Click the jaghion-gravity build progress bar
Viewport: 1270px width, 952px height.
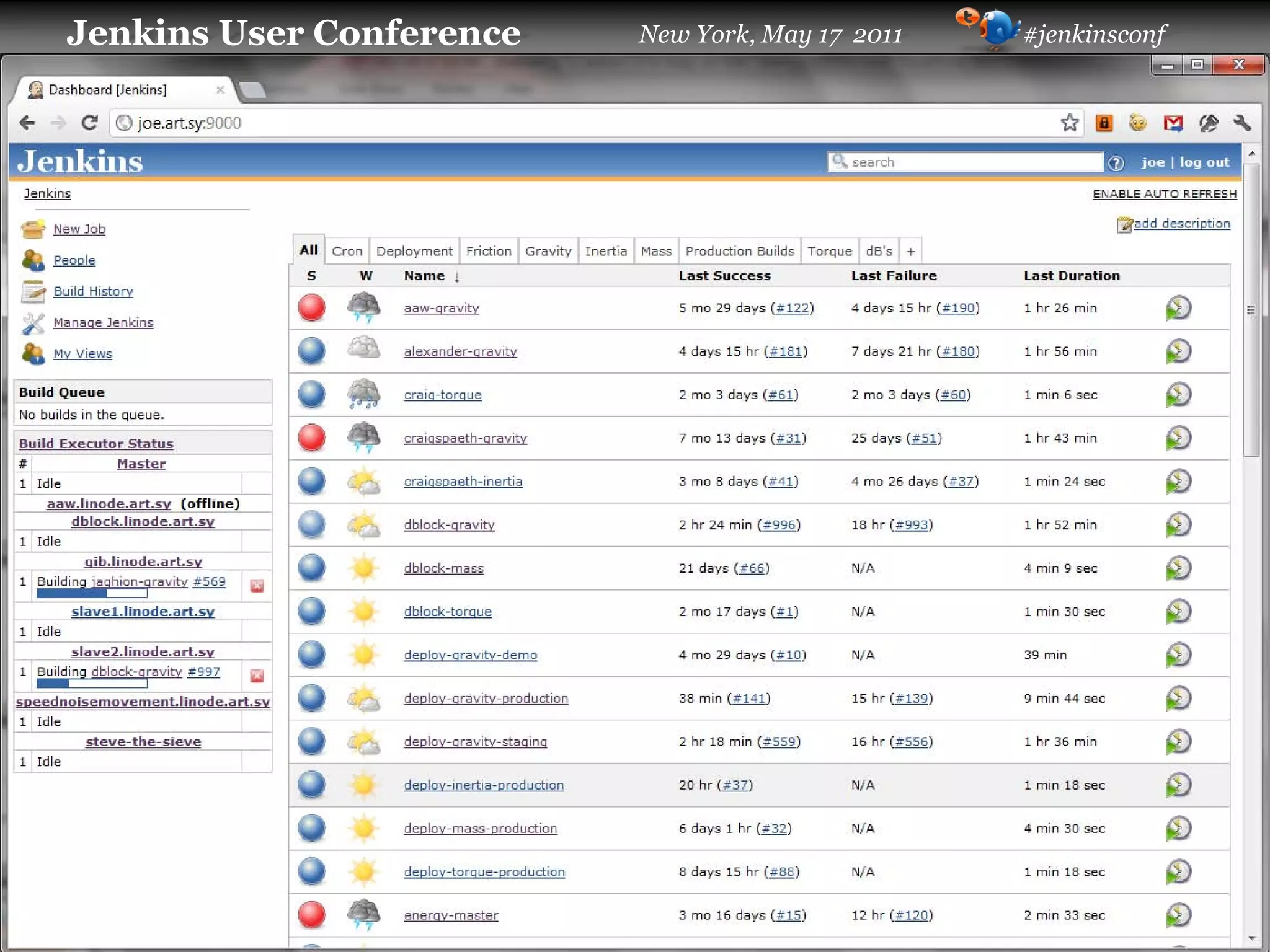coord(92,594)
